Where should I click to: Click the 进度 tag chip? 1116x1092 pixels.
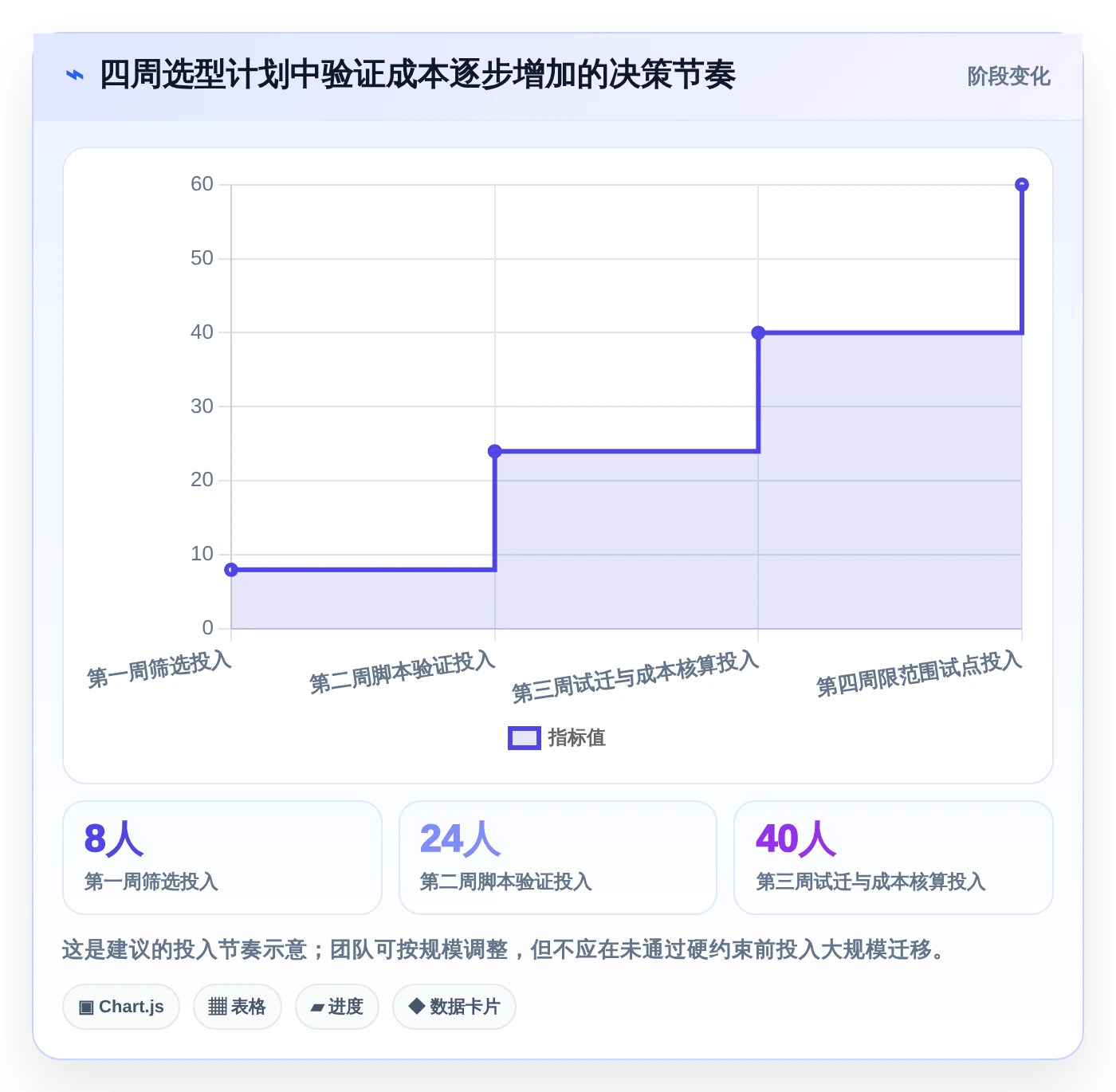[x=337, y=1007]
